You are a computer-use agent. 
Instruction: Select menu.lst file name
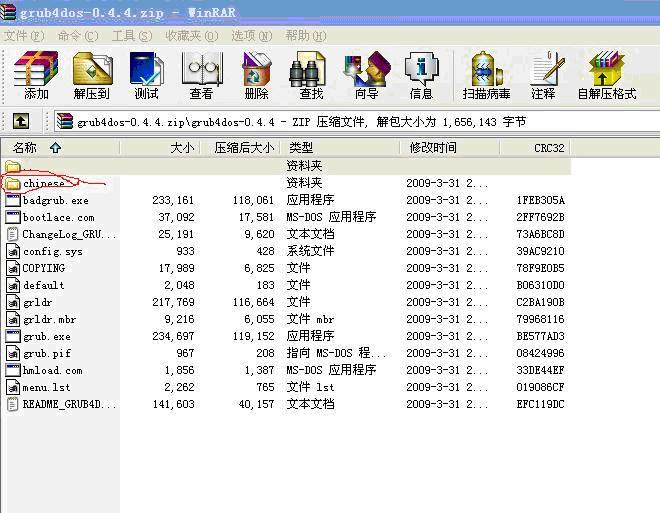(46, 387)
